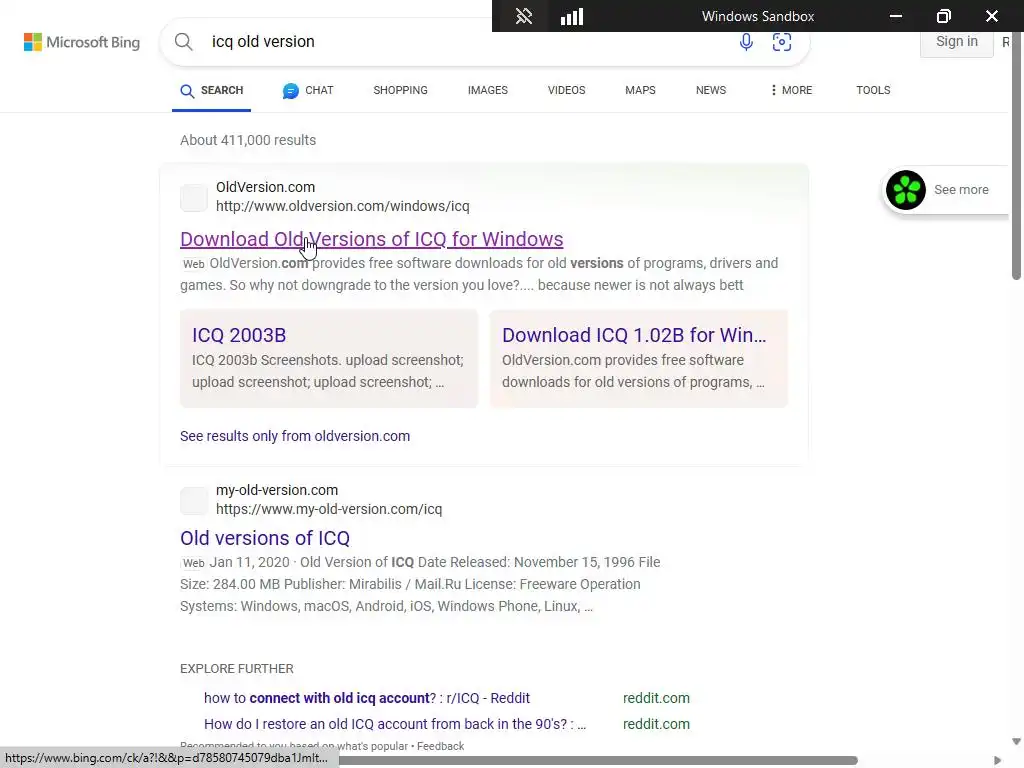Viewport: 1024px width, 768px height.
Task: Open the MAPS tab
Action: [x=640, y=90]
